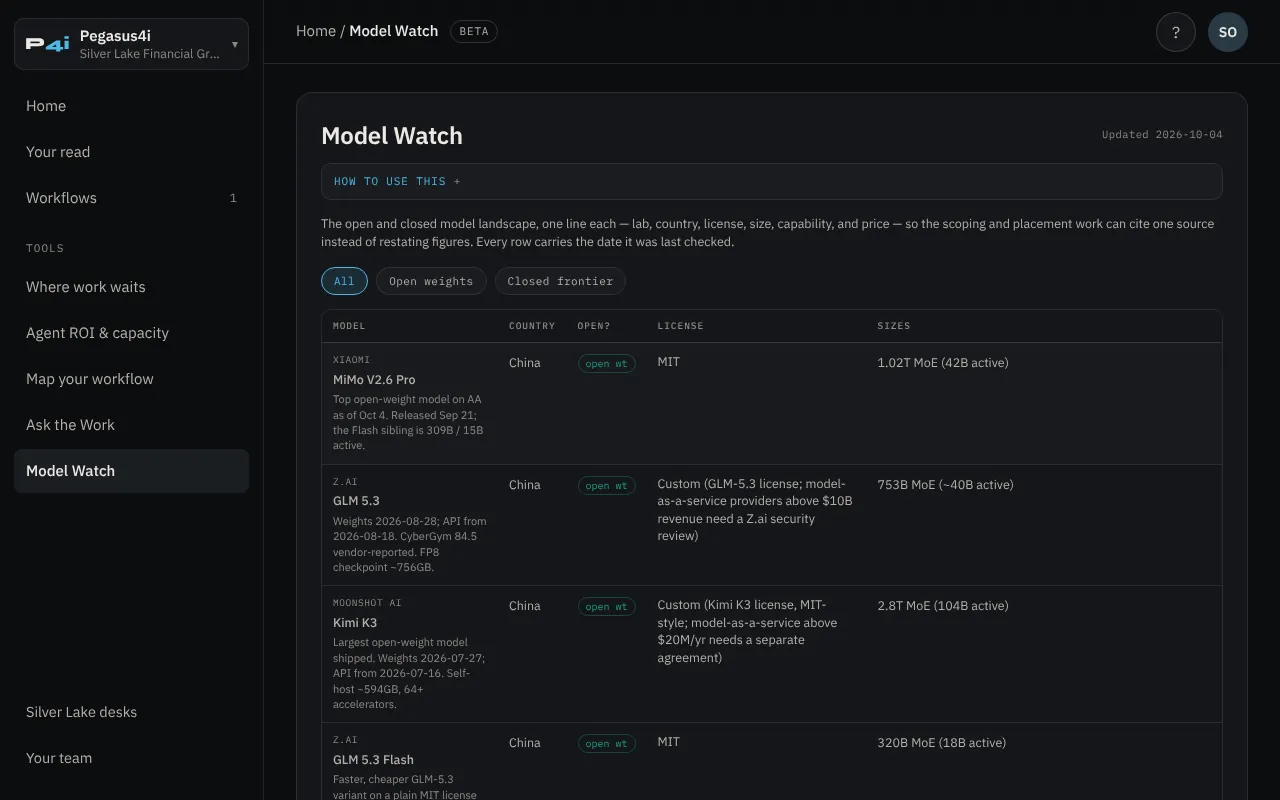The width and height of the screenshot is (1280, 800).
Task: Click the 1.02T MoE (42B active) size
Action: (x=943, y=363)
